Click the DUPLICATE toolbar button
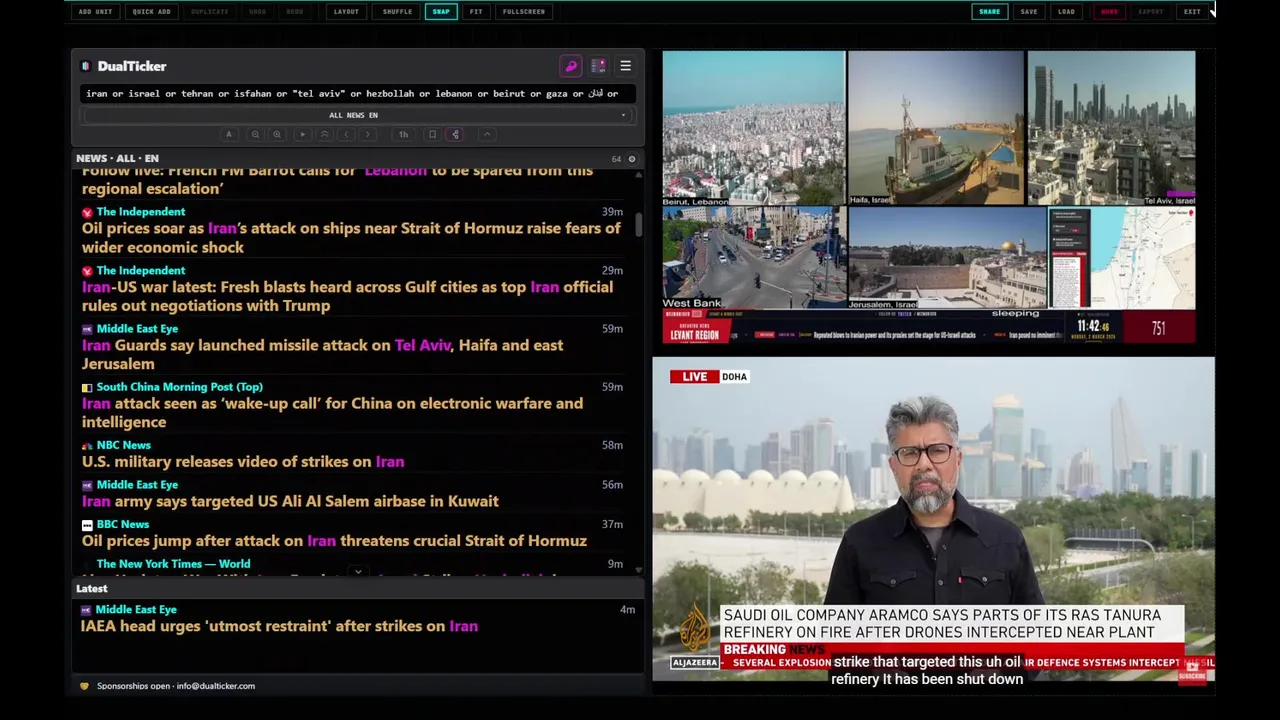The width and height of the screenshot is (1280, 720). coord(209,12)
